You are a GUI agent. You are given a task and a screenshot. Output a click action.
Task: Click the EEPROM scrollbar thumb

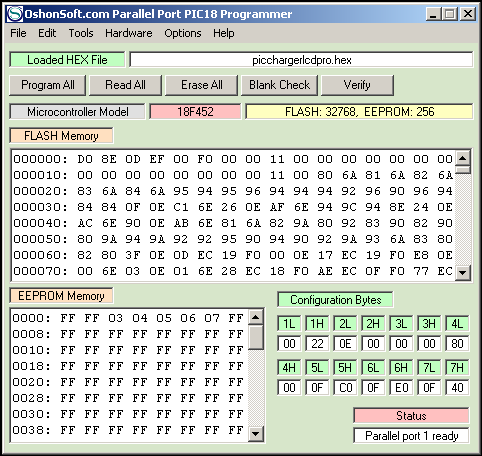256,337
